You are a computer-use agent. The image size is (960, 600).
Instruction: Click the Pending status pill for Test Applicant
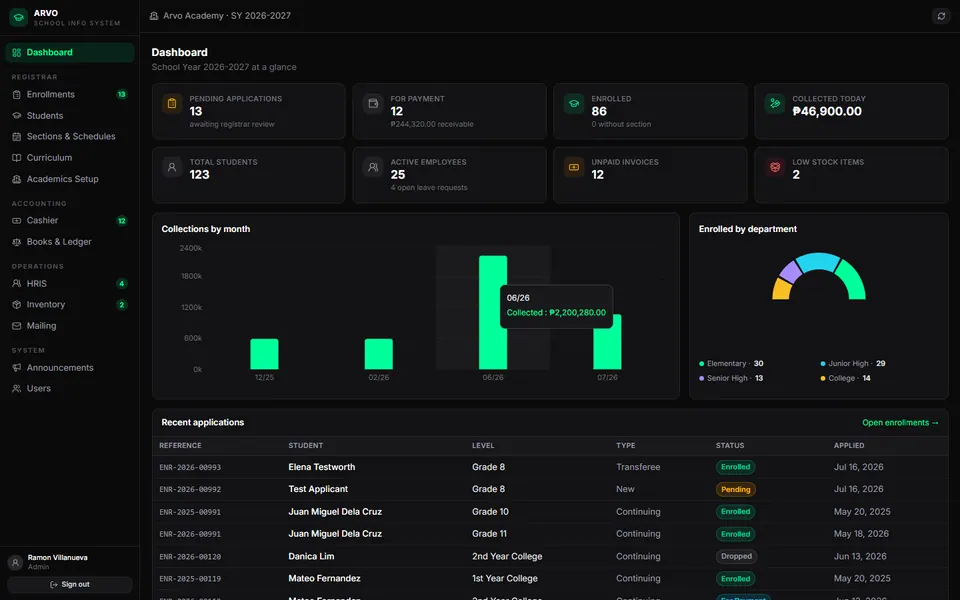tap(735, 489)
